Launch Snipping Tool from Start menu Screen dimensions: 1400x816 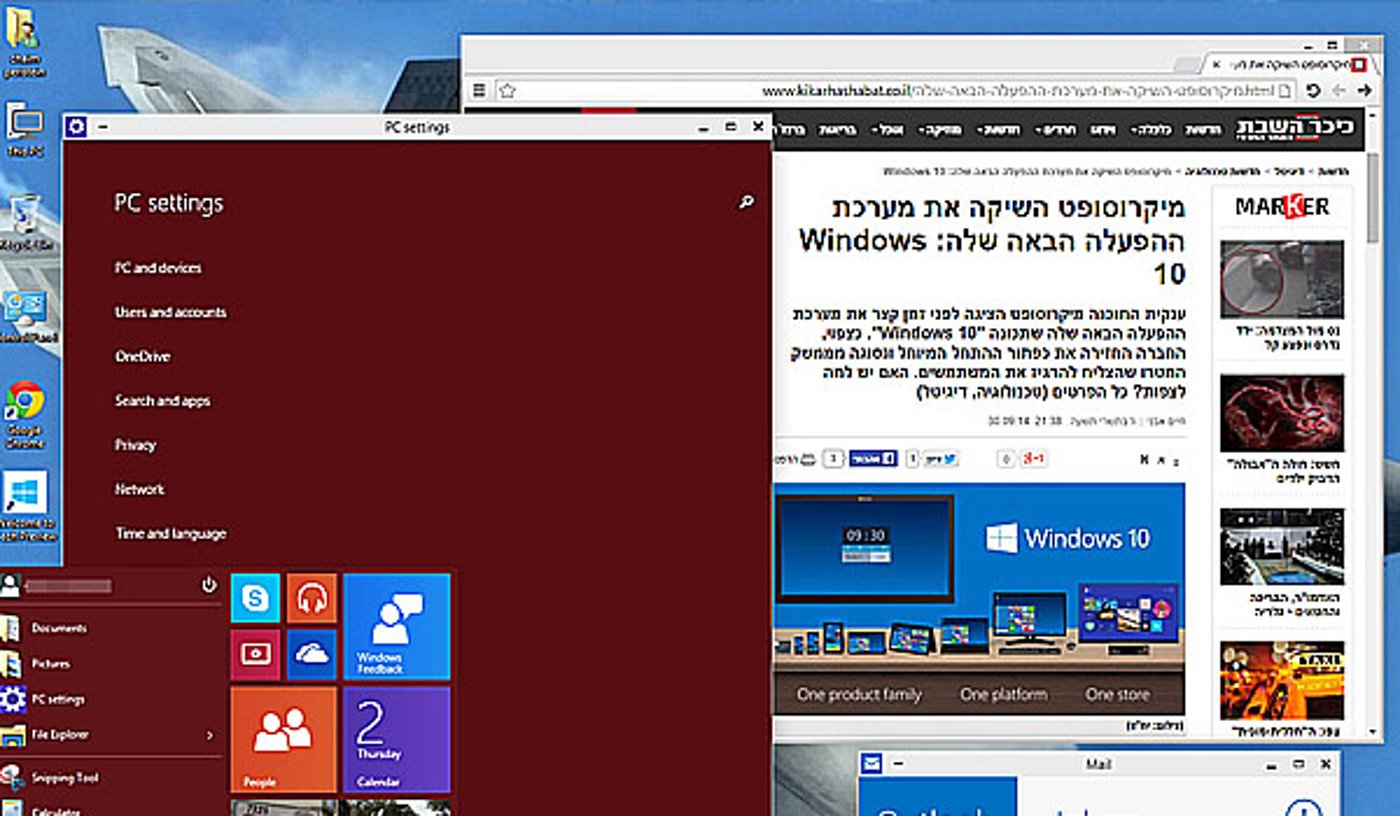click(65, 777)
